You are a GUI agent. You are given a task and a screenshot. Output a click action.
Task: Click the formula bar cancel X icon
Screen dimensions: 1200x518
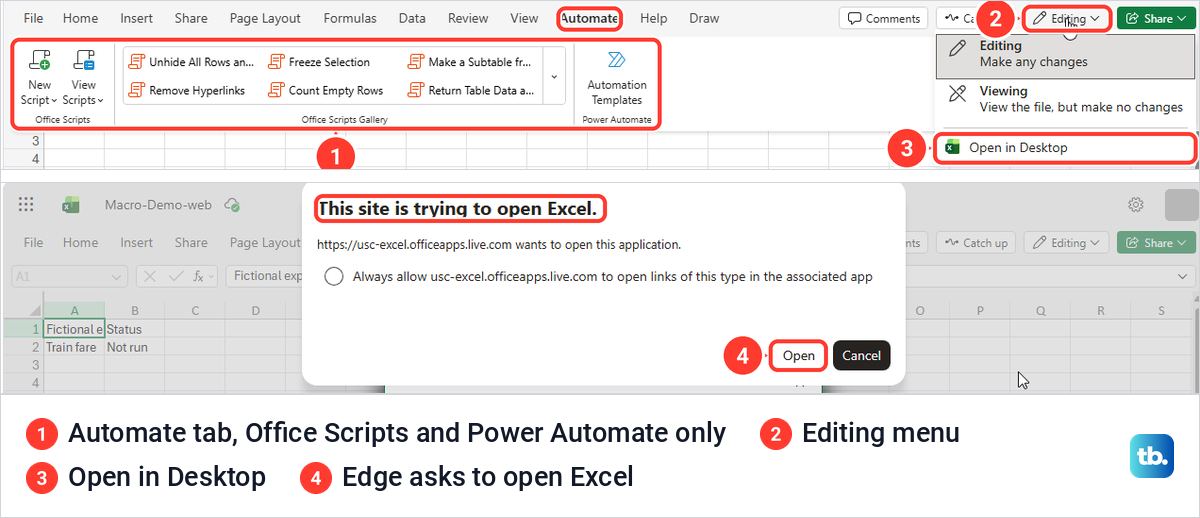click(149, 276)
